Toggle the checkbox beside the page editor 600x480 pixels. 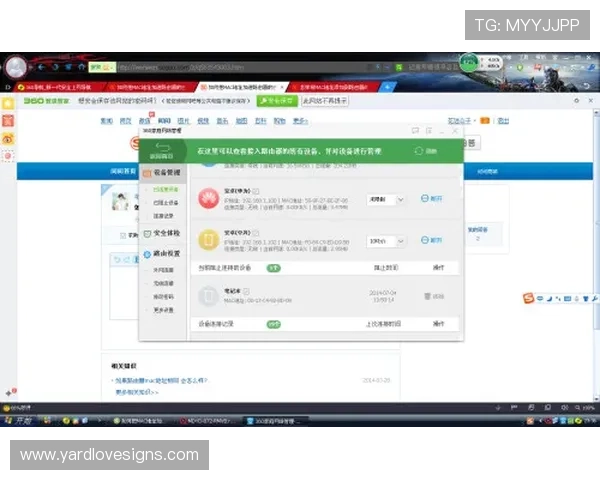[x=123, y=235]
